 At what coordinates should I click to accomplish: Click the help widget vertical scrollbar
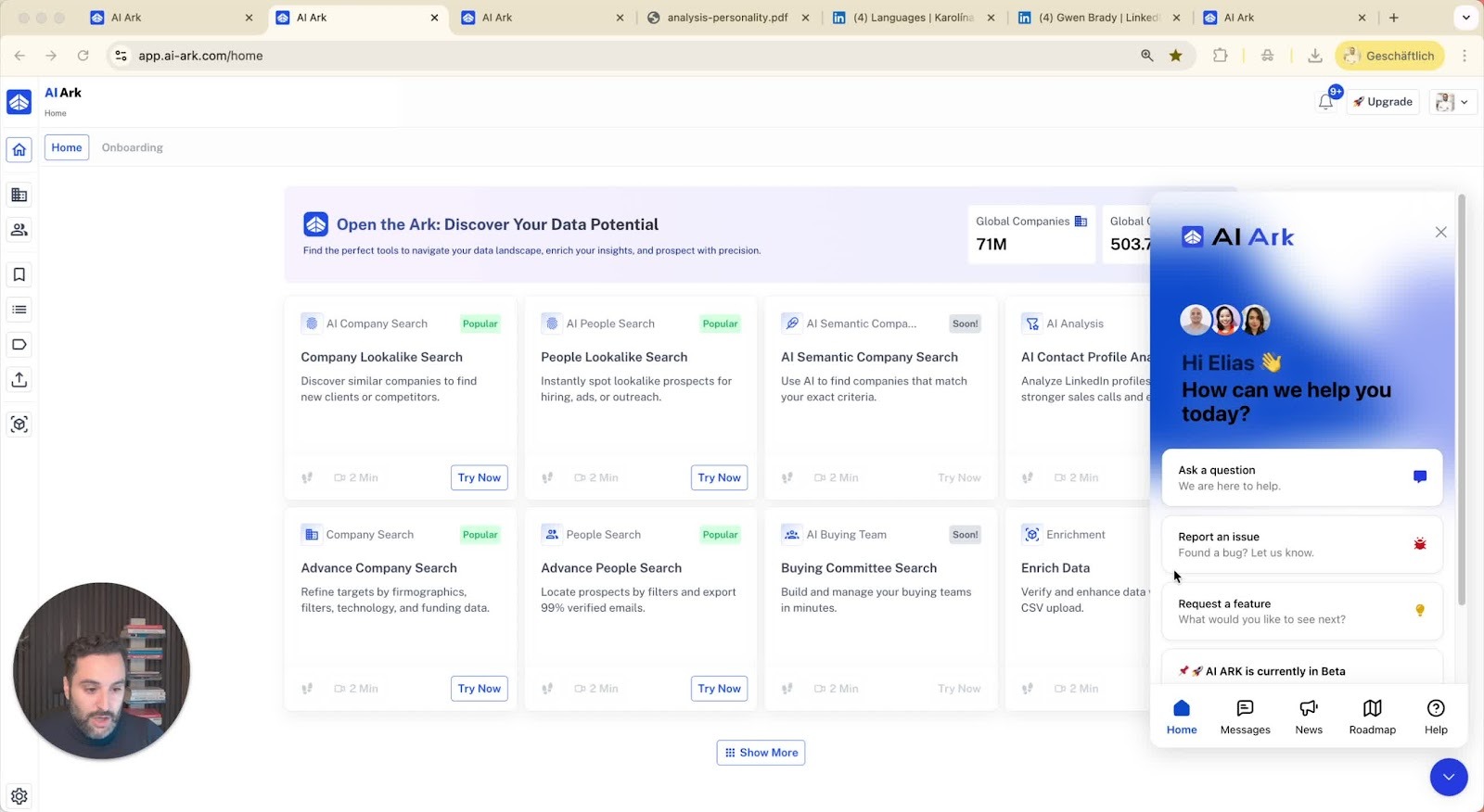pos(1462,399)
